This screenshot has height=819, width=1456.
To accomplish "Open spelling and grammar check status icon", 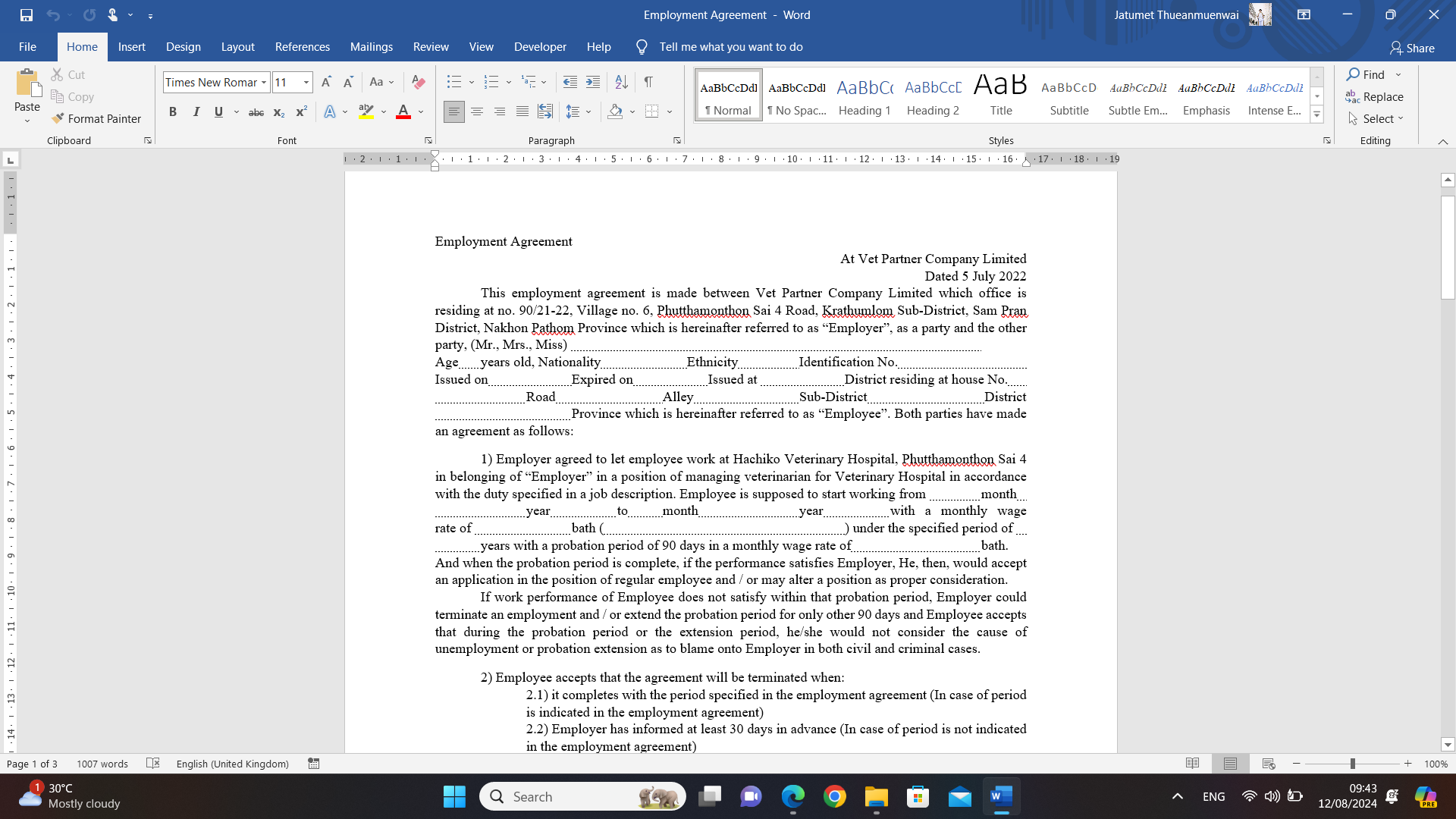I will pos(153,764).
